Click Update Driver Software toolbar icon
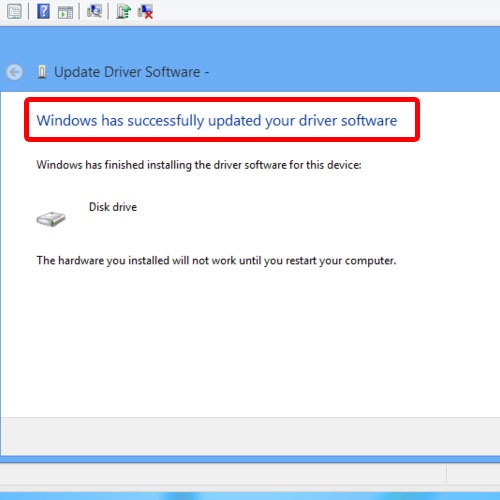Image resolution: width=500 pixels, height=500 pixels. click(123, 11)
